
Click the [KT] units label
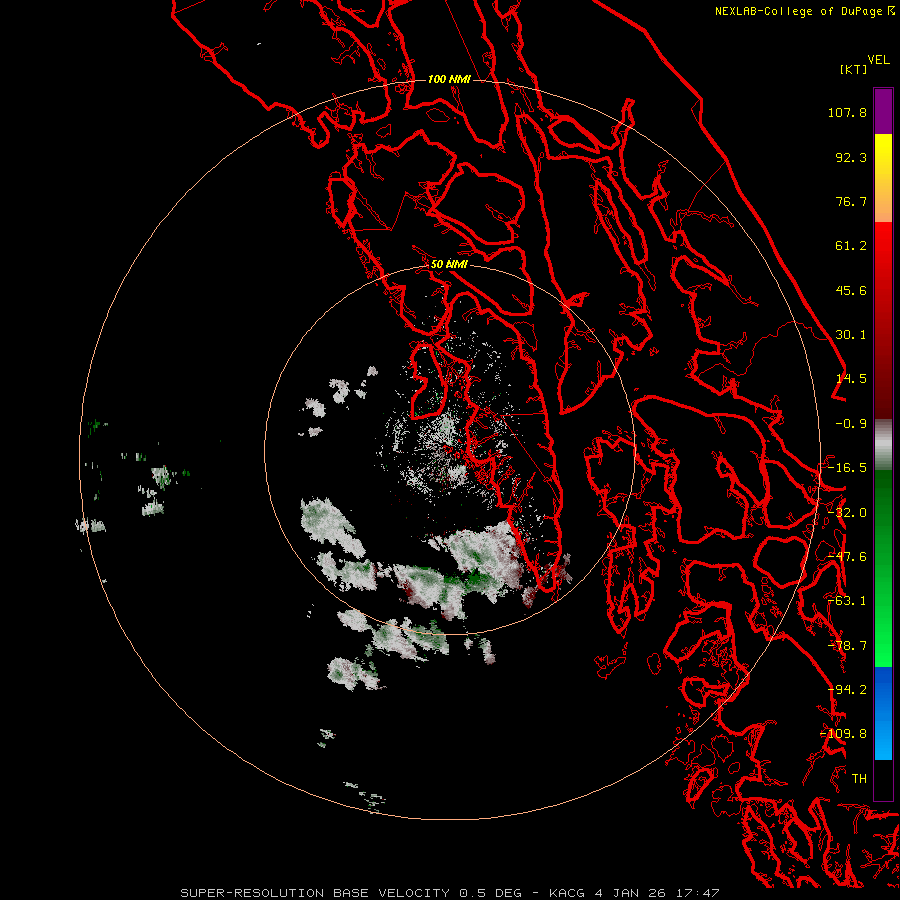[x=854, y=69]
